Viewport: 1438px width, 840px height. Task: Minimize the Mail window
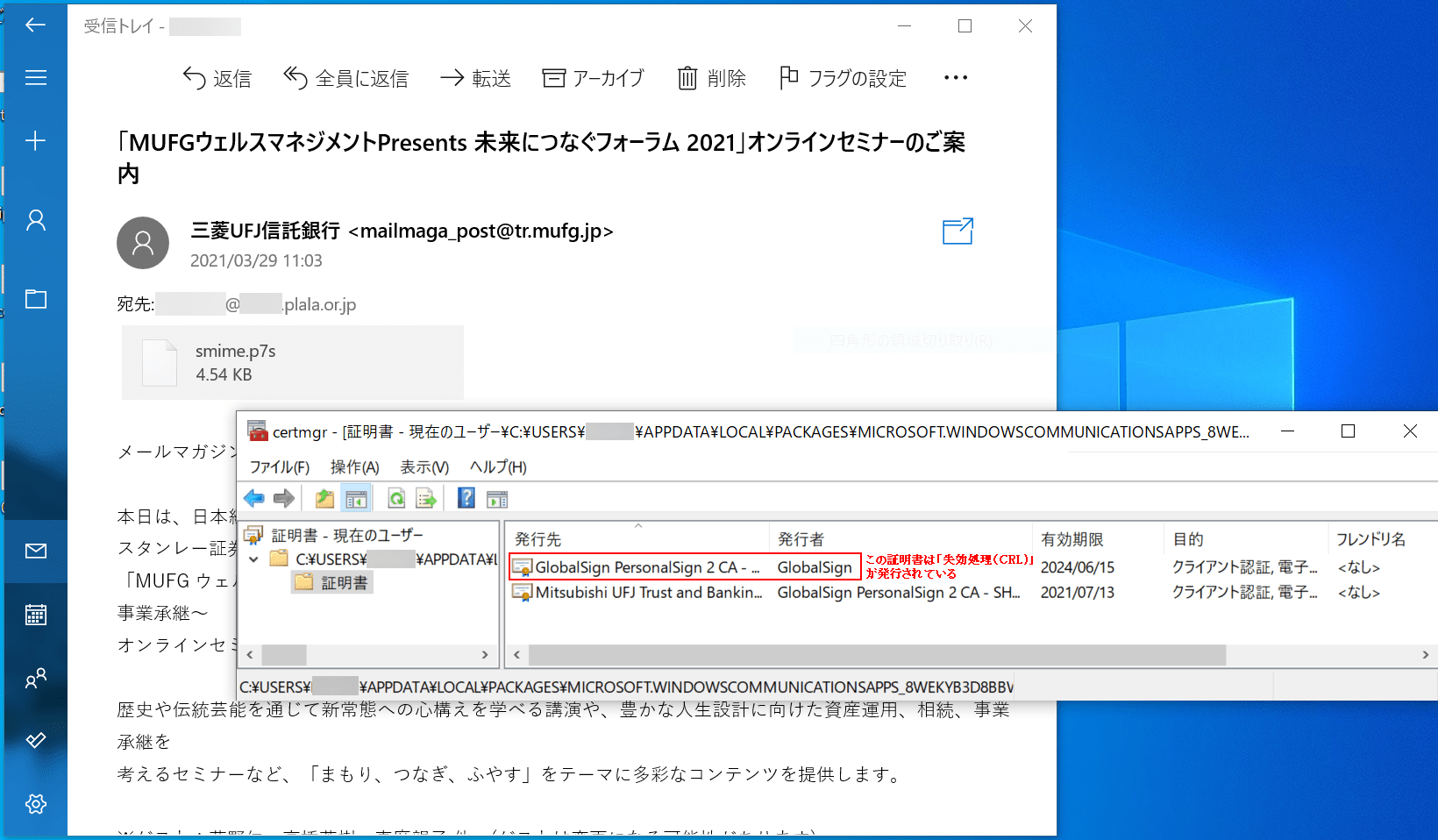coord(905,25)
